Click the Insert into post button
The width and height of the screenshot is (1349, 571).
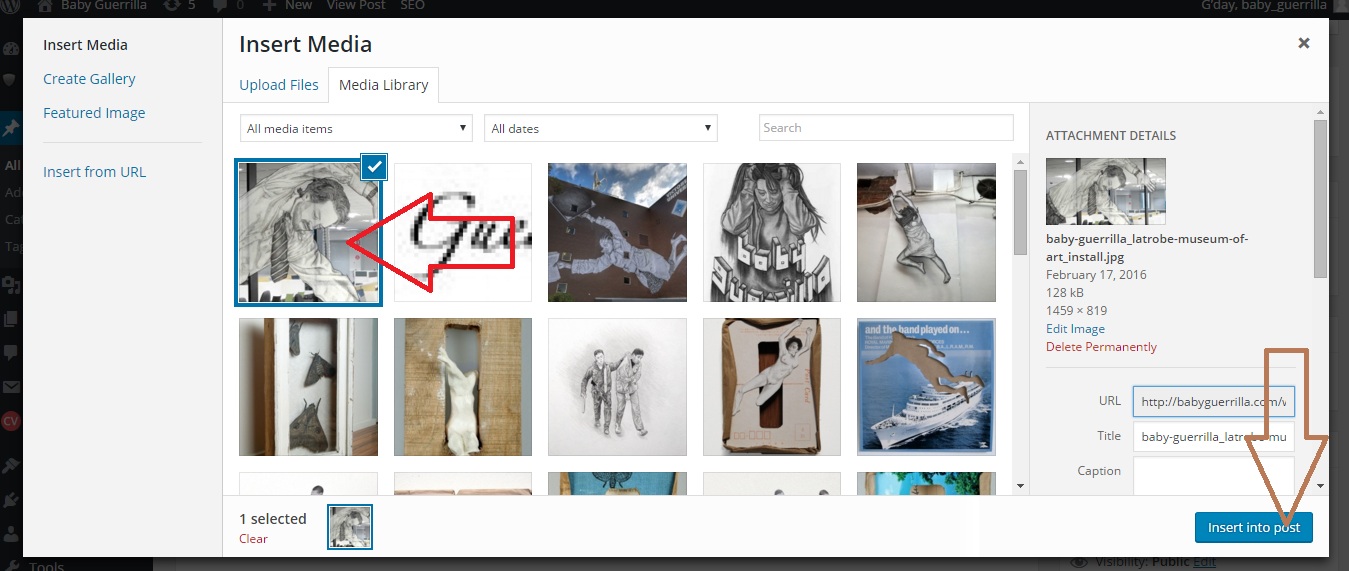coord(1253,528)
